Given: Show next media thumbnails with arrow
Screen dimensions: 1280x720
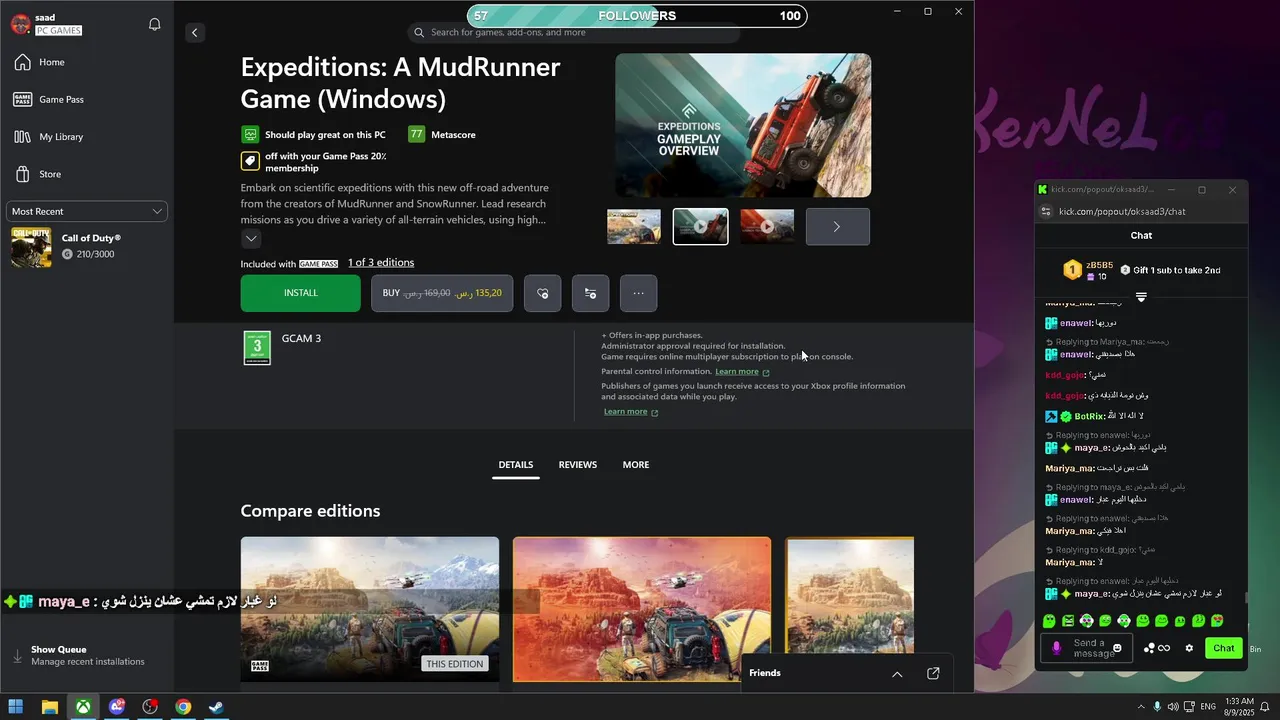Looking at the screenshot, I should 837,226.
